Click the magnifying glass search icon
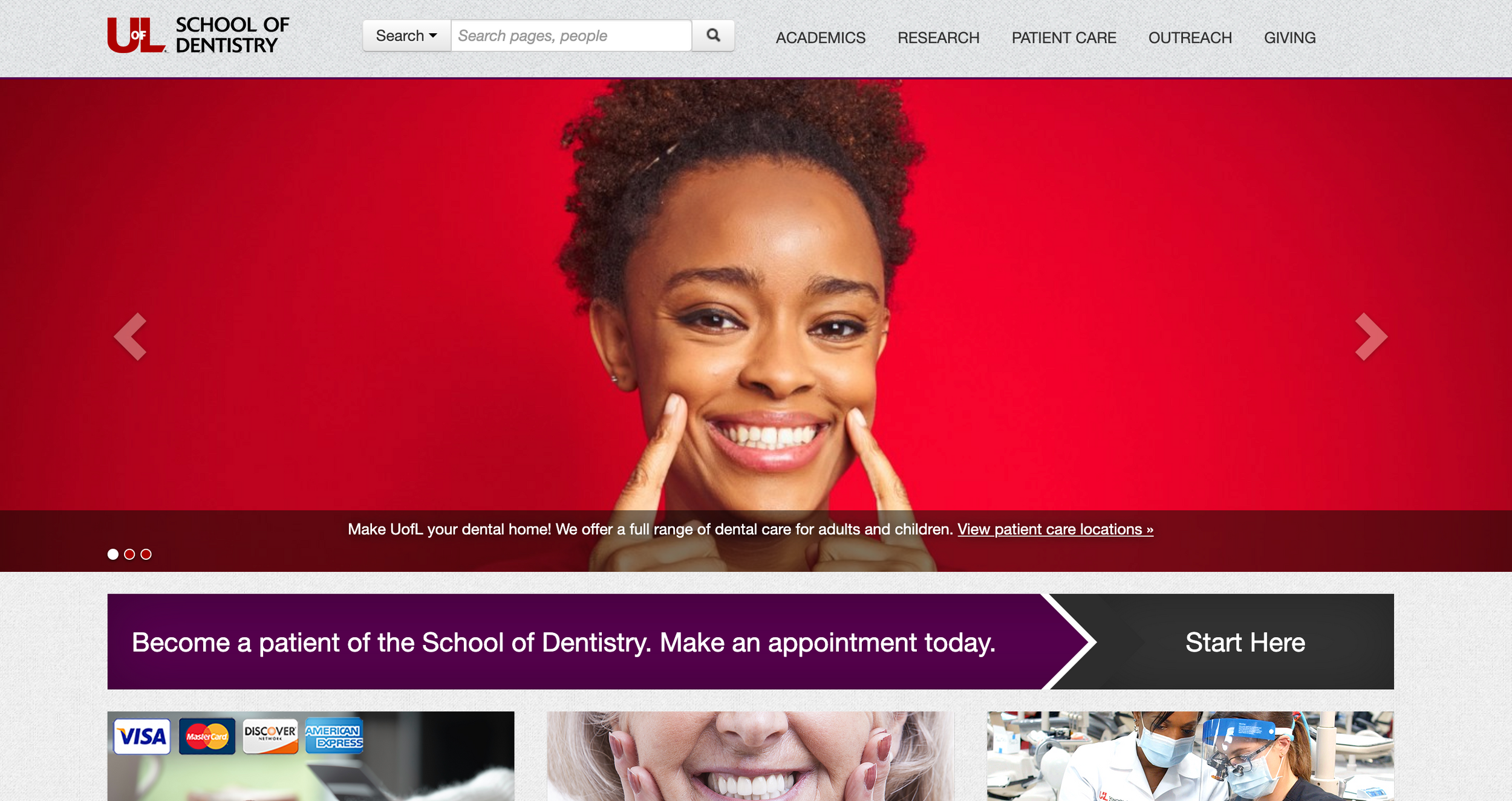 [713, 36]
